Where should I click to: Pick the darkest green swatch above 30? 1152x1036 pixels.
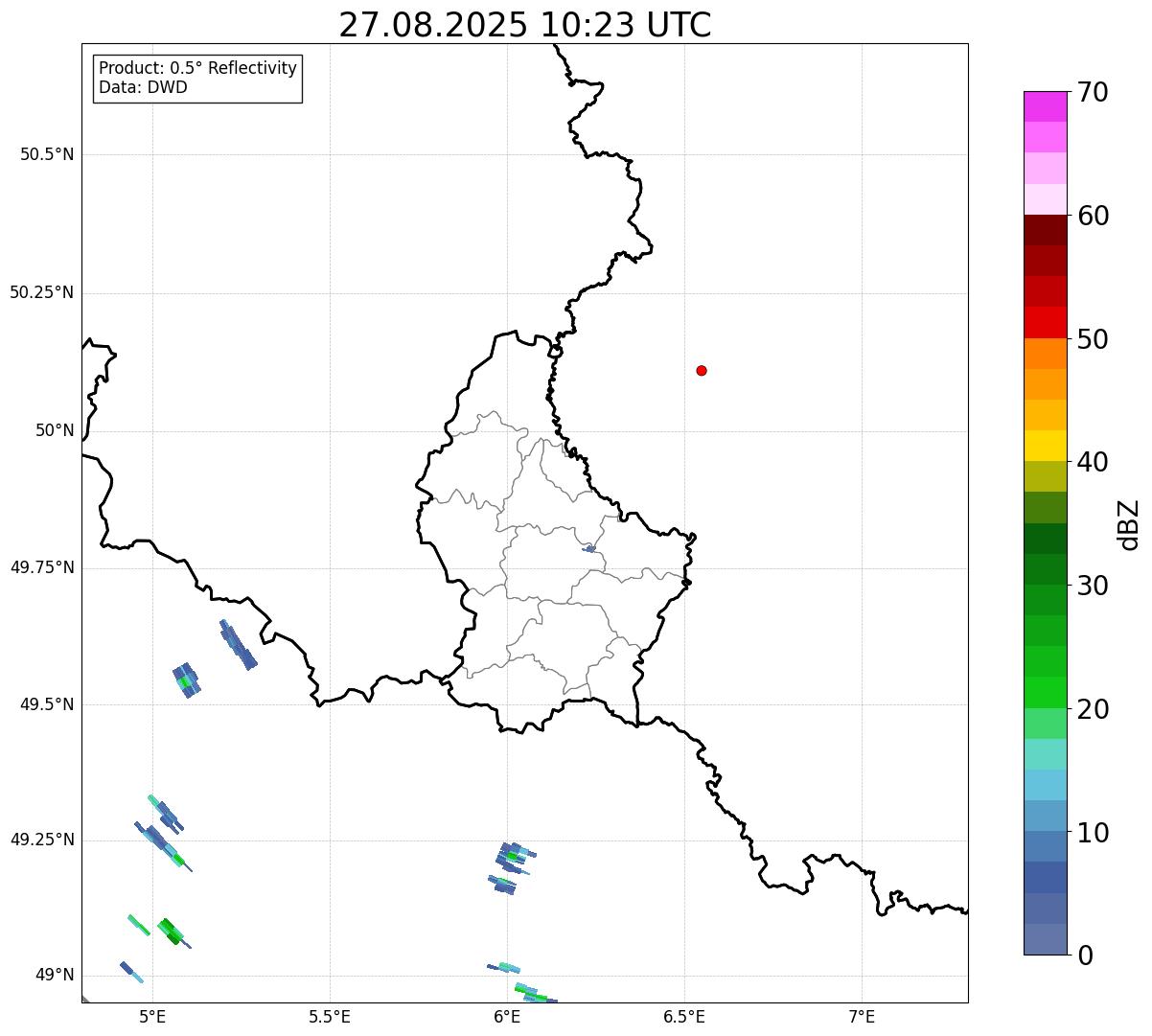[x=1046, y=539]
